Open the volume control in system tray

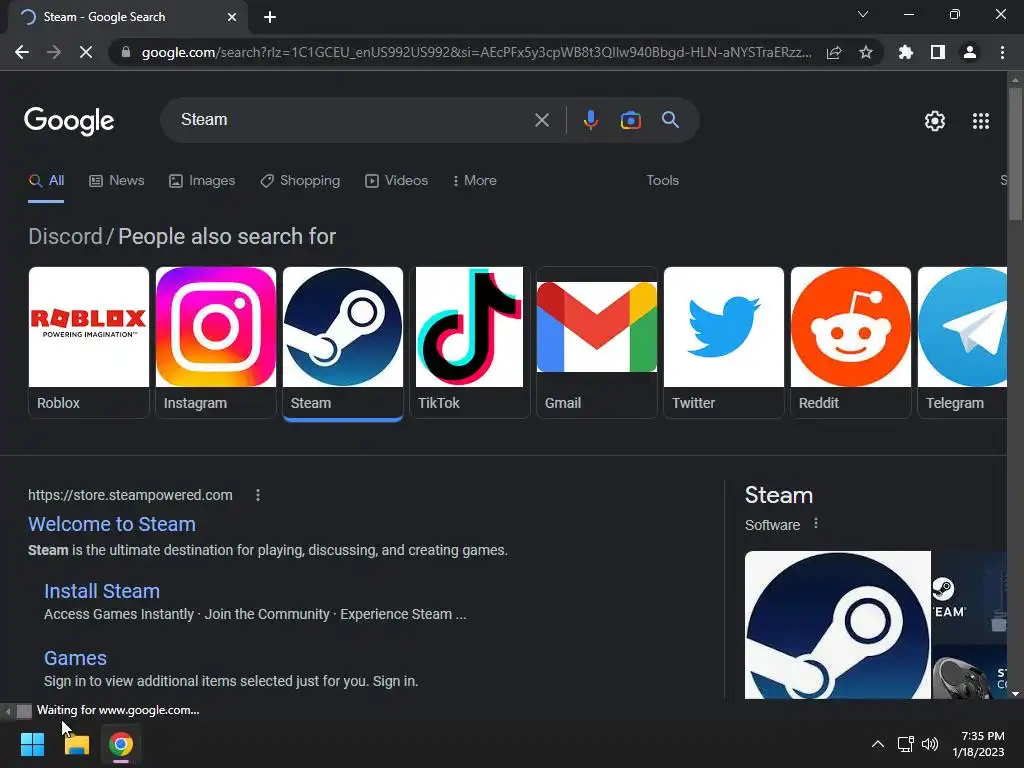click(x=930, y=744)
